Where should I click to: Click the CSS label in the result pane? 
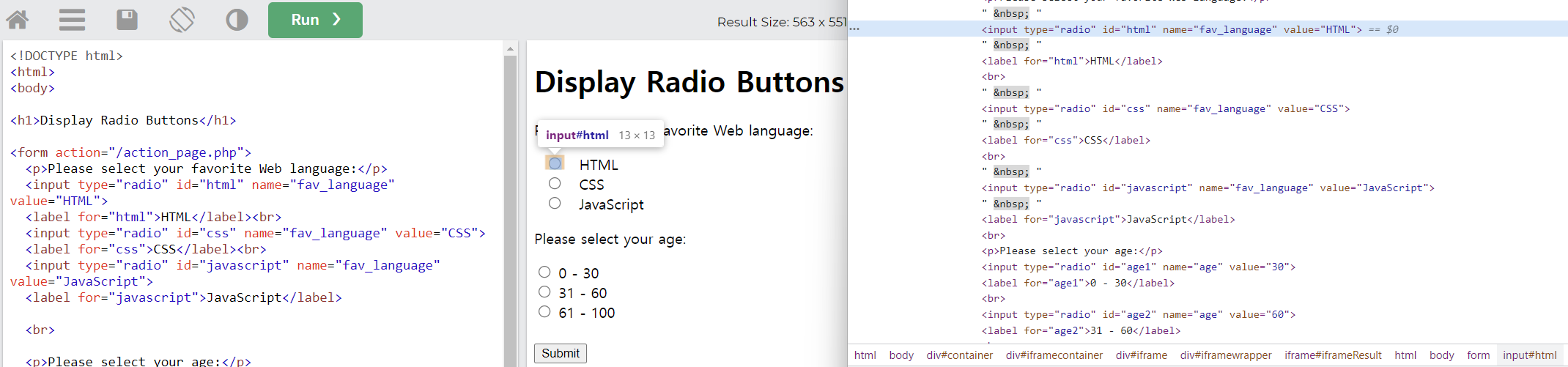pos(591,185)
